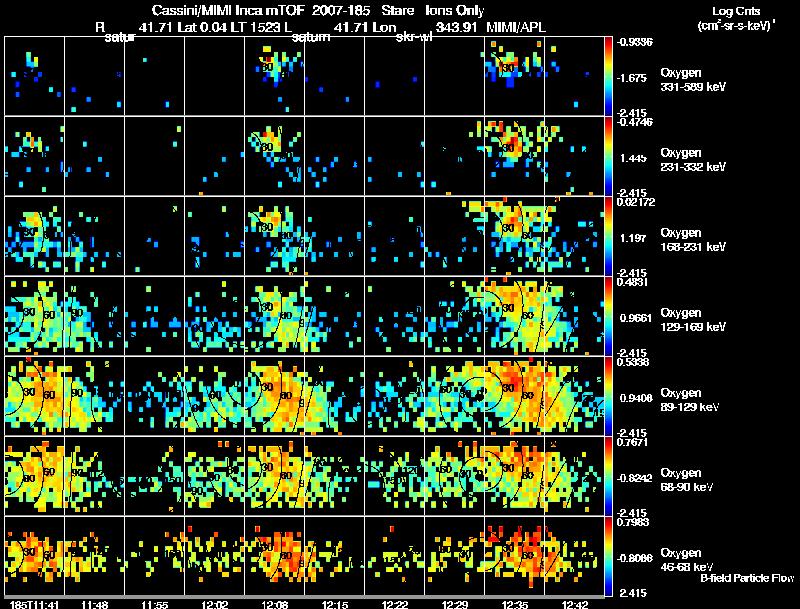Screen dimensions: 800x609
Task: Select the 'Oxygen 68-90 keV' row label
Action: pos(687,480)
